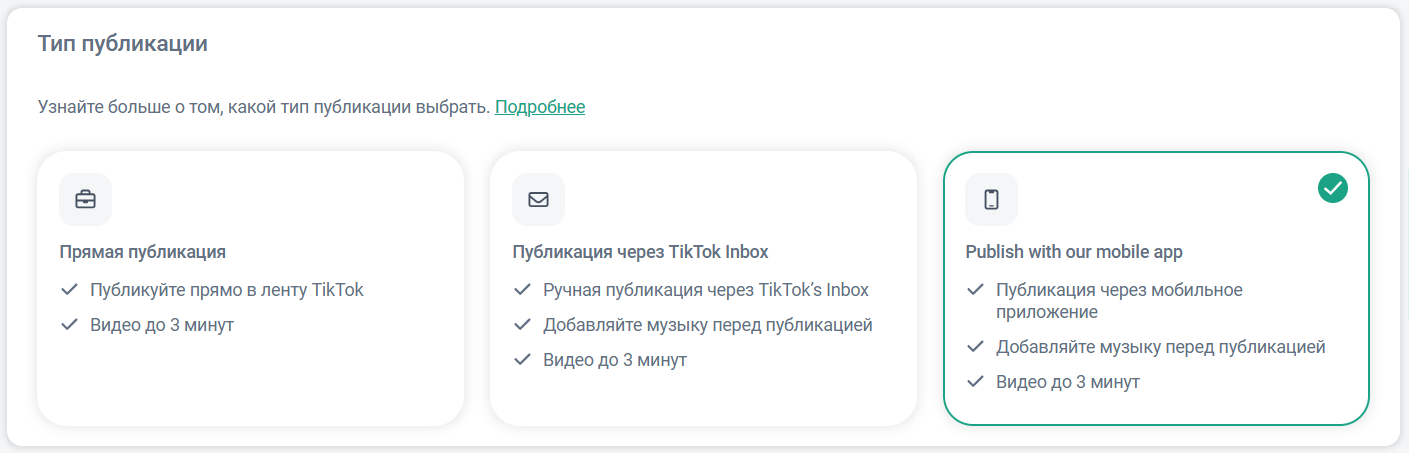Click the envelope icon in TikTok Inbox card
Viewport: 1409px width, 453px height.
coord(538,199)
